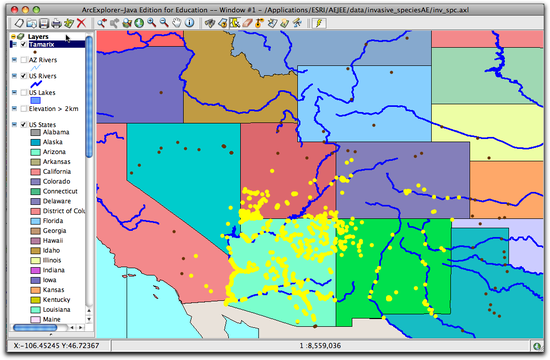Click the Arizona color swatch in legend

tap(35, 152)
